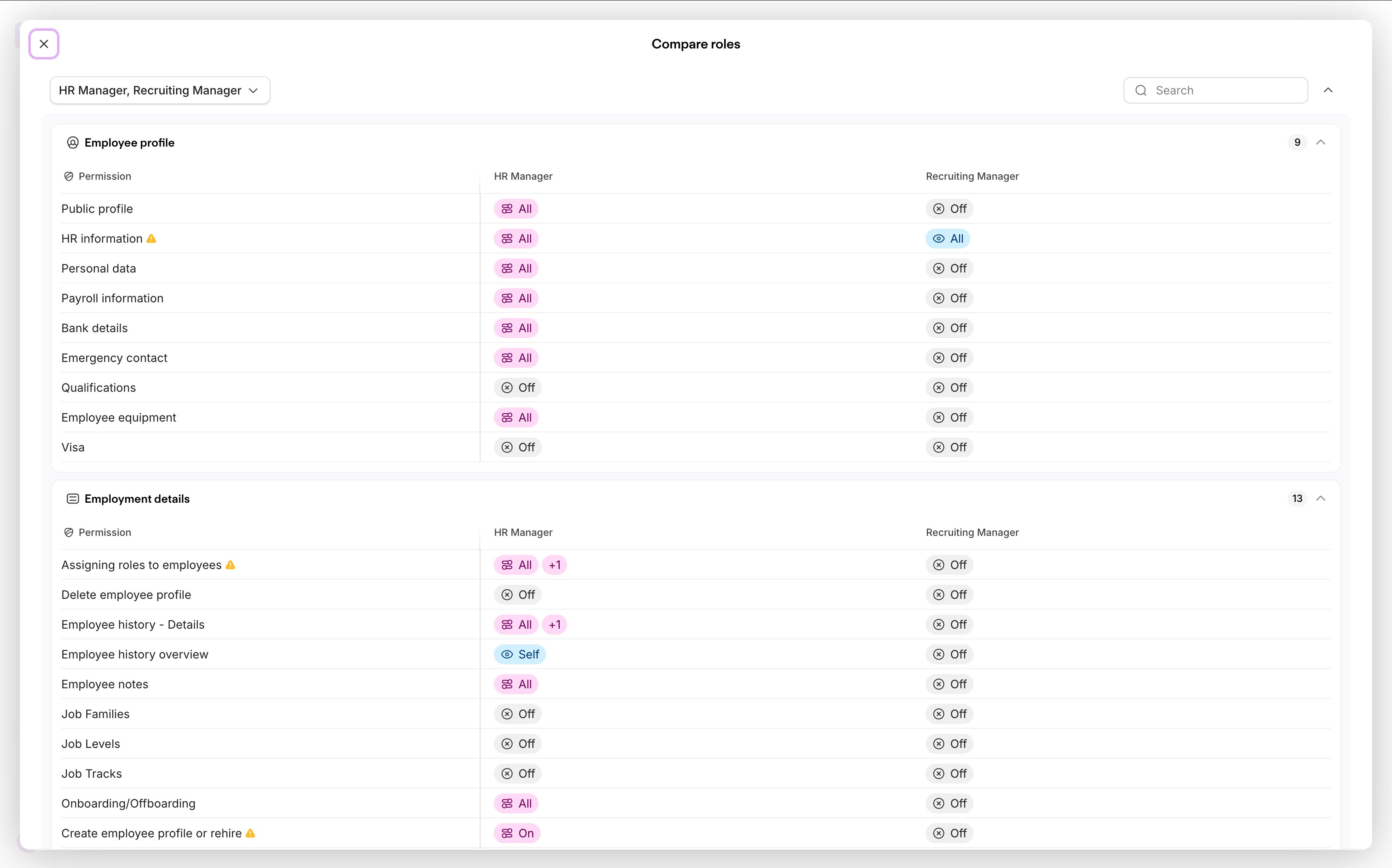Click the Employment details section icon
Viewport: 1392px width, 868px height.
[x=73, y=498]
